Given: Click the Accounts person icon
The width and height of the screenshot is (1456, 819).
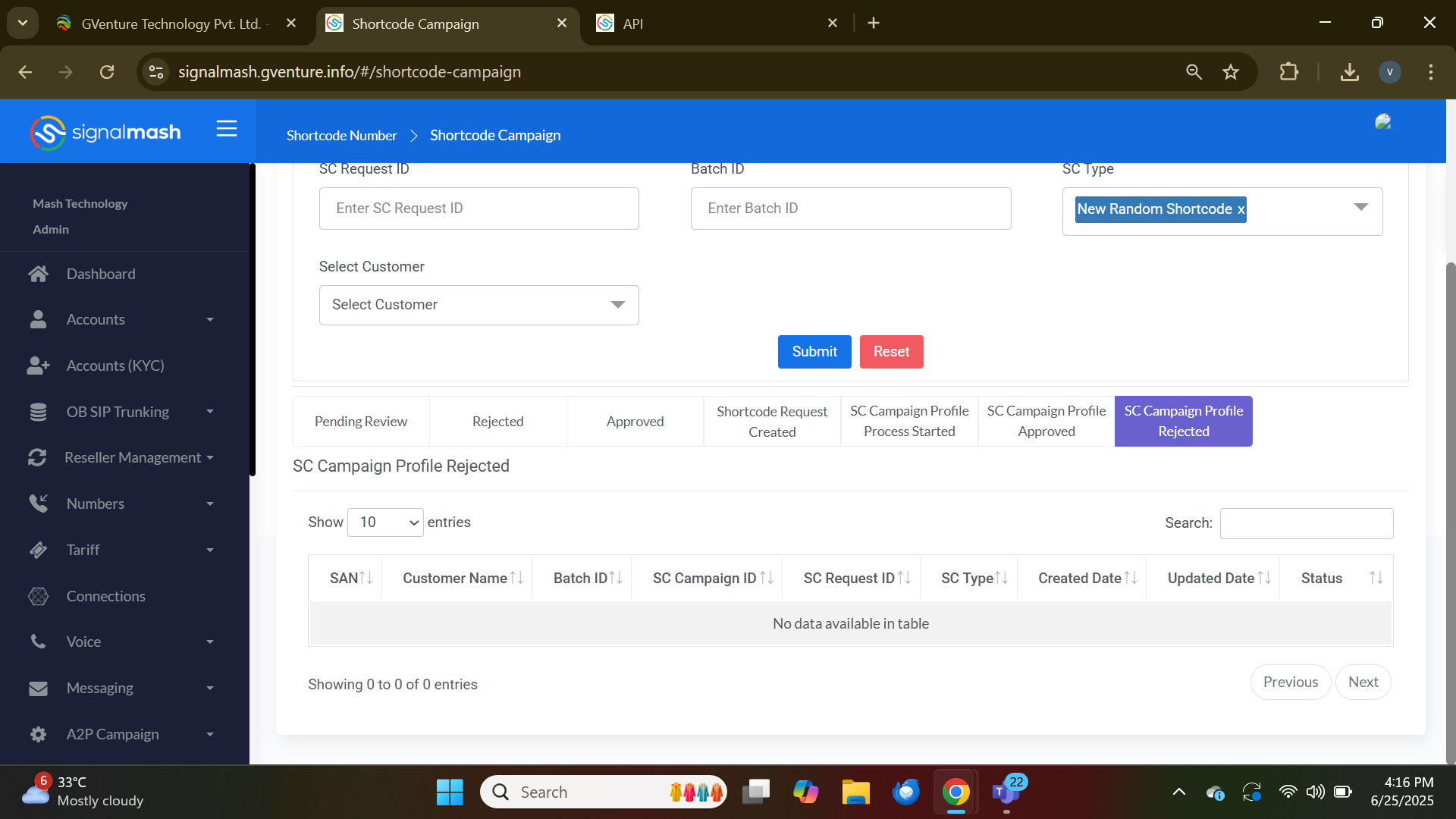Looking at the screenshot, I should pos(38,319).
